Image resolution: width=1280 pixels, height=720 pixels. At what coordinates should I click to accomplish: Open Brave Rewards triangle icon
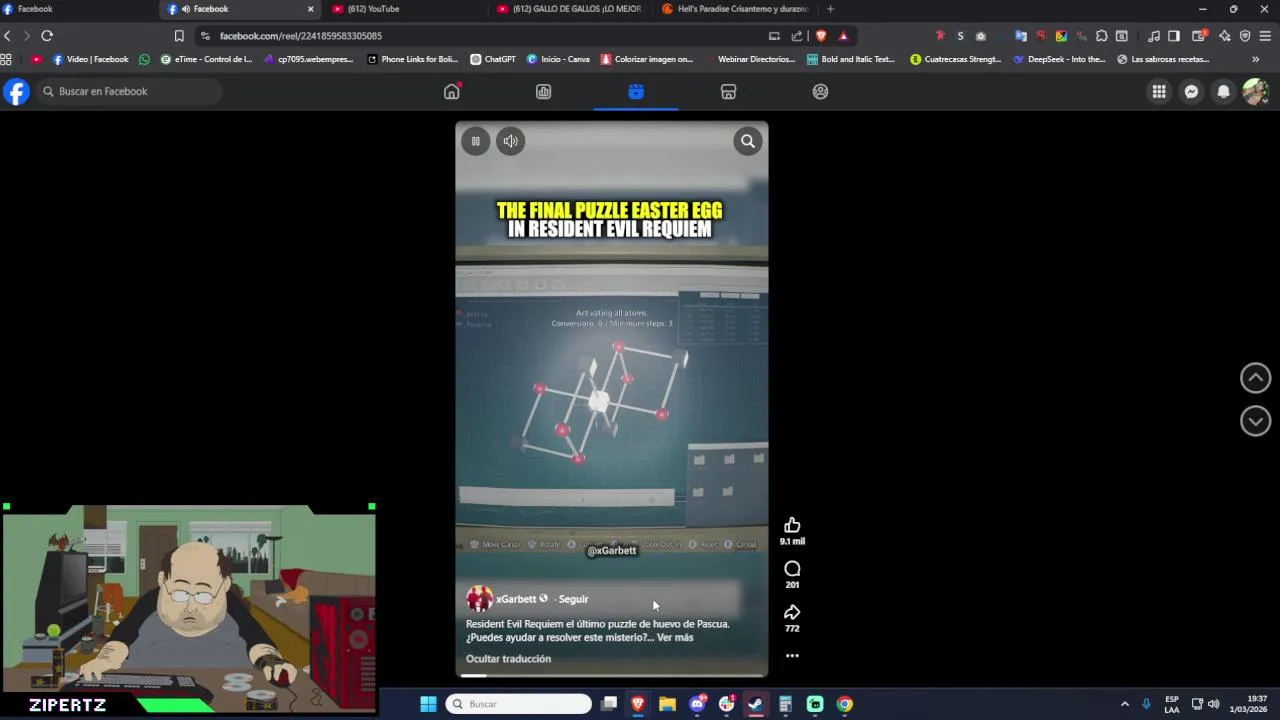click(843, 36)
